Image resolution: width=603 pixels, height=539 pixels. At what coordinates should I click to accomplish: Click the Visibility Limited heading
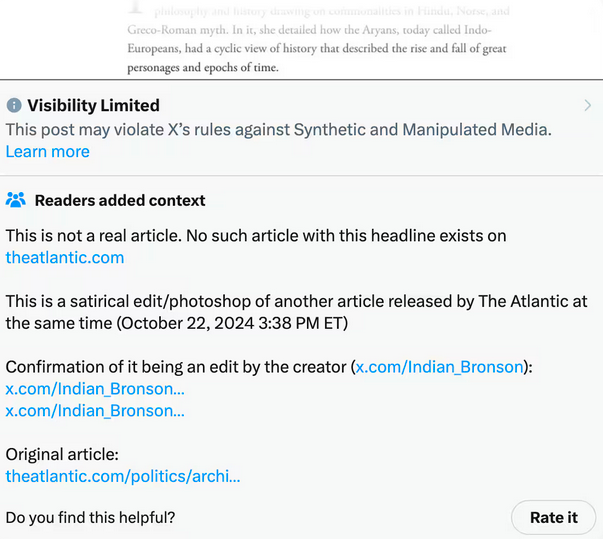pyautogui.click(x=93, y=105)
